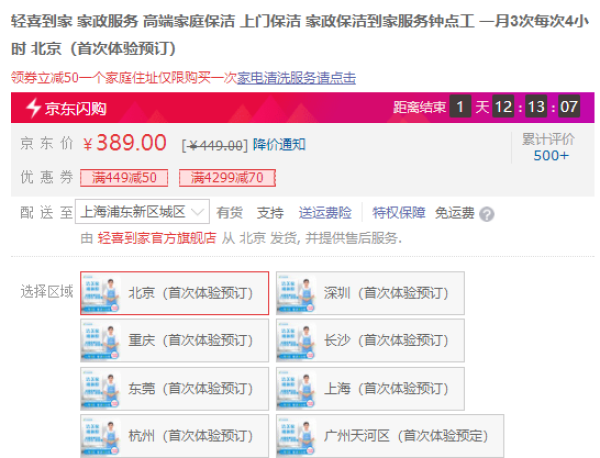
Task: Click 降价通知 price drop alert
Action: coord(279,145)
